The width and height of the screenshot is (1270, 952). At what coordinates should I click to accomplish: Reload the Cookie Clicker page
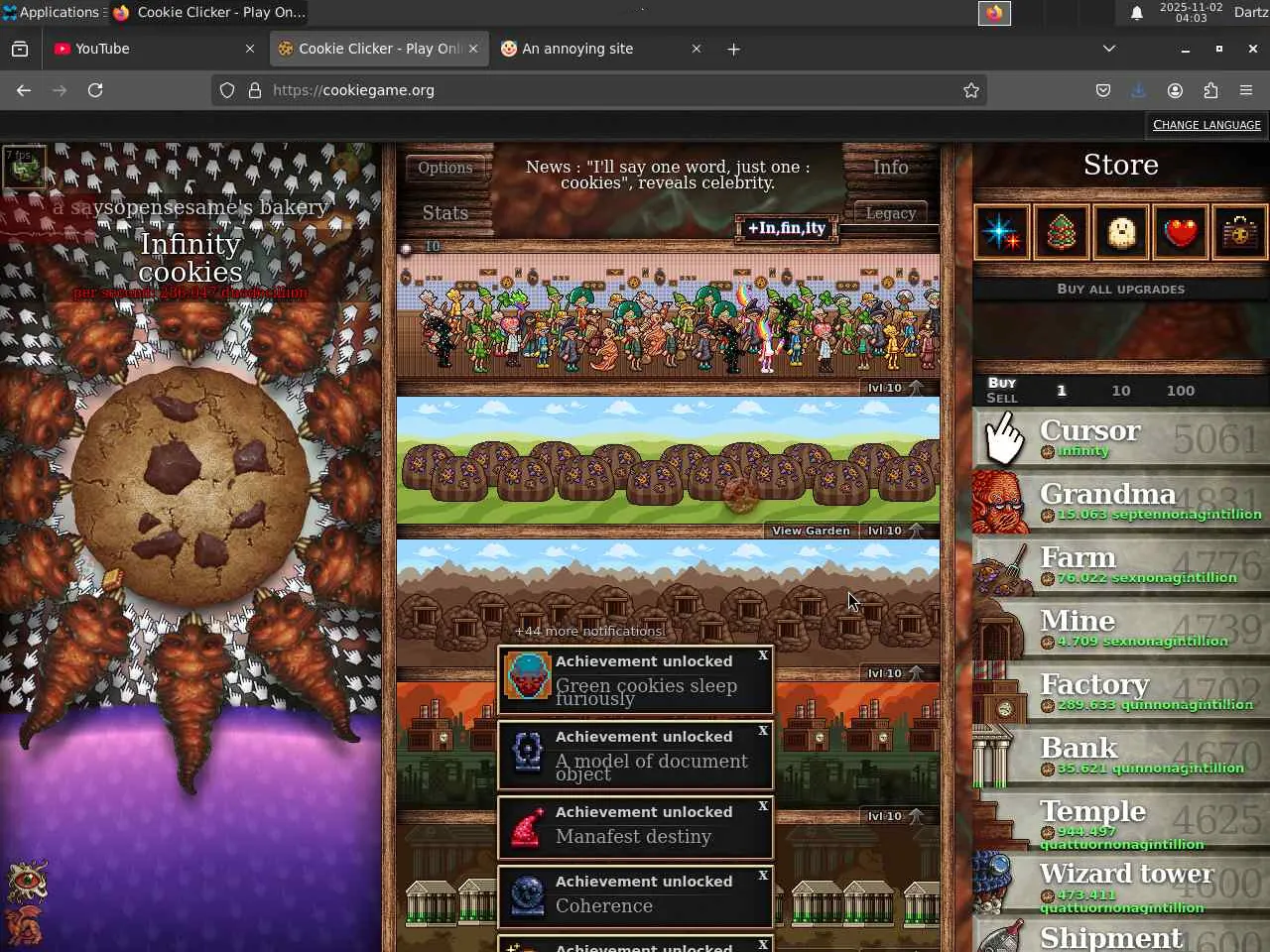[x=95, y=90]
